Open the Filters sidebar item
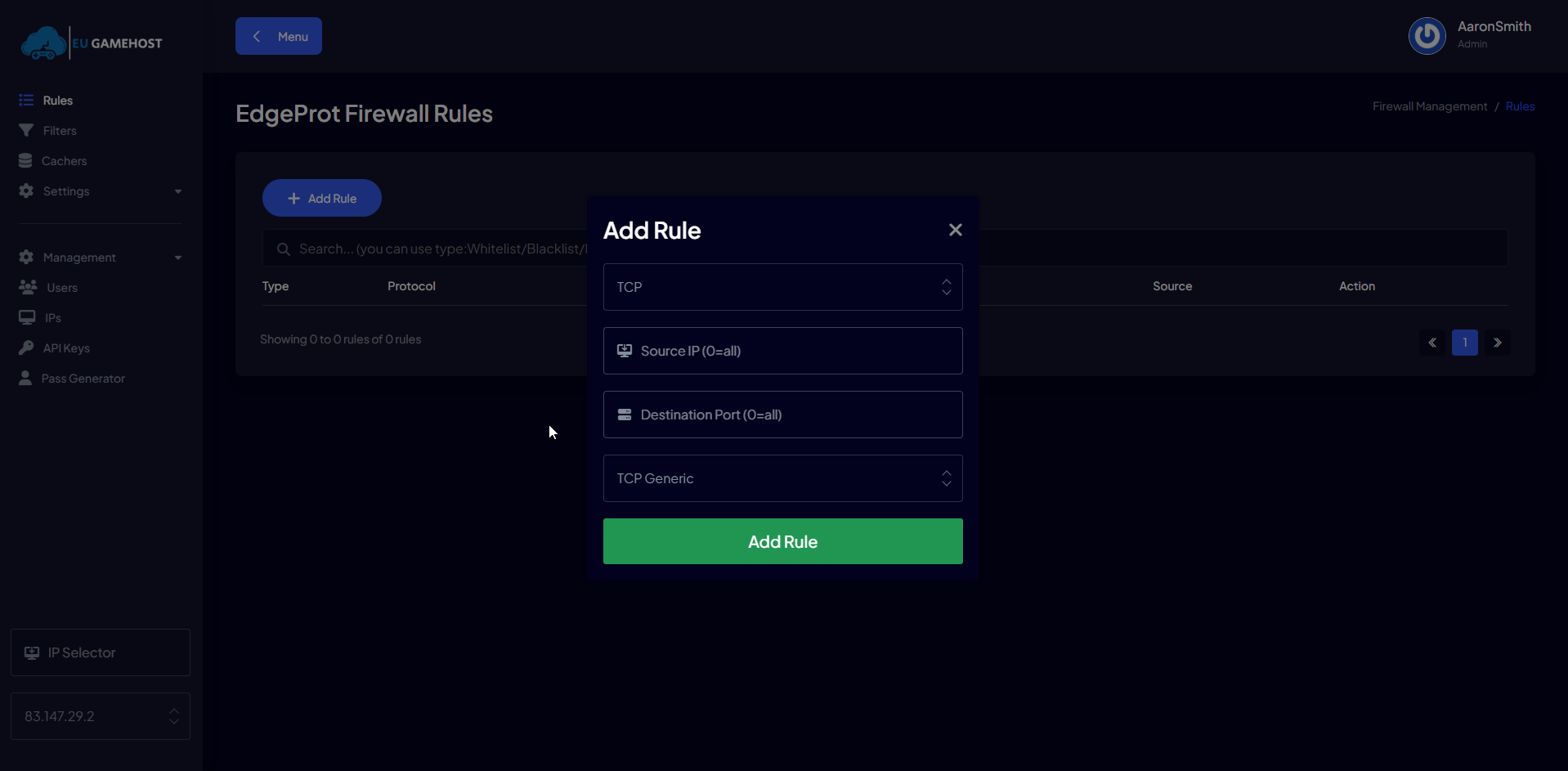 point(60,131)
